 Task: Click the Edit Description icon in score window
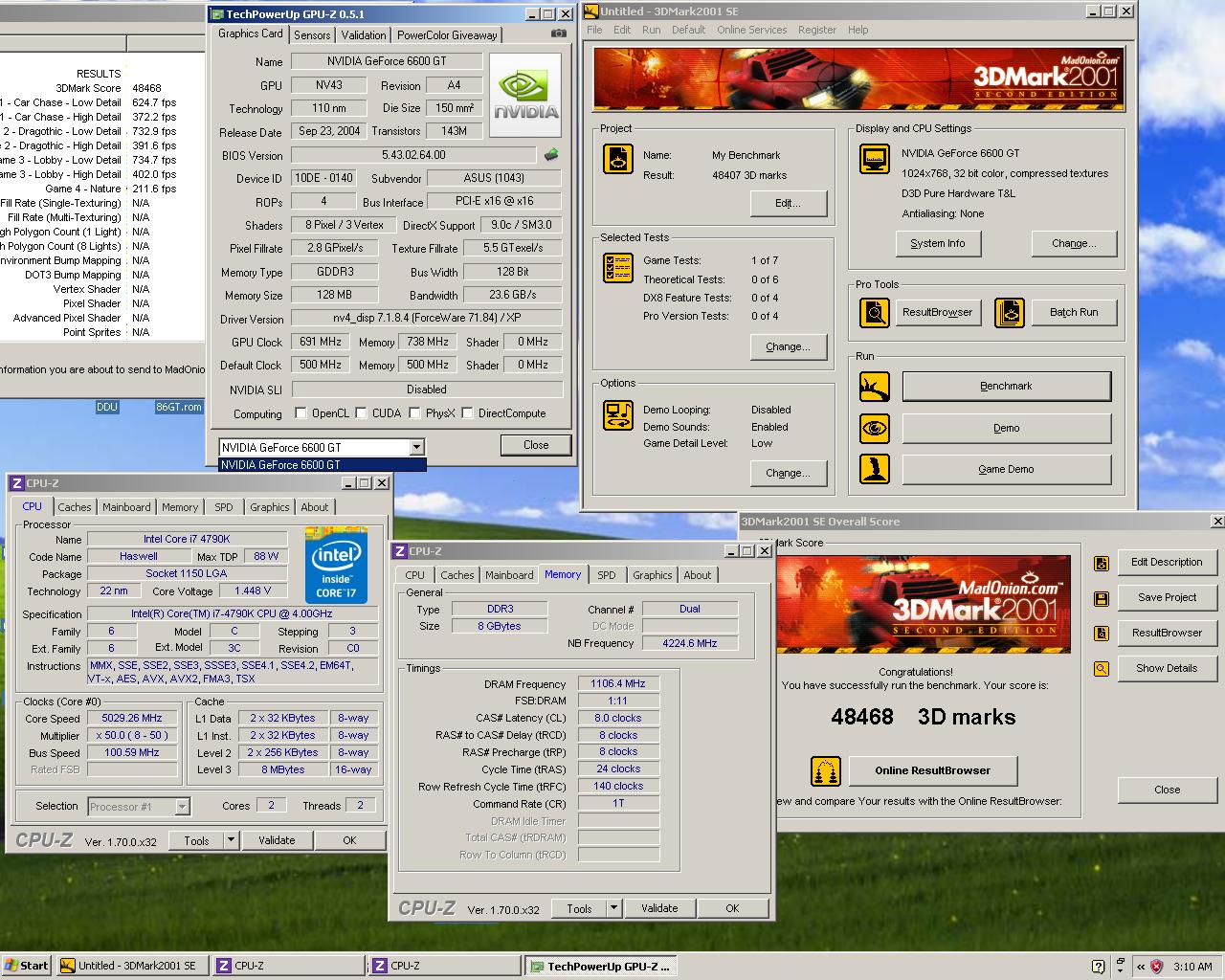pyautogui.click(x=1102, y=563)
